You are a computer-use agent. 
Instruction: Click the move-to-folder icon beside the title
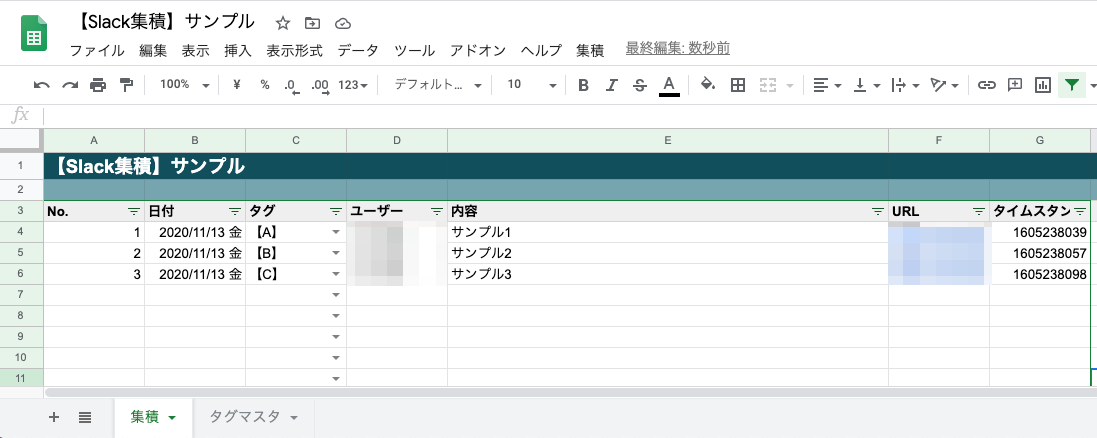pyautogui.click(x=312, y=23)
